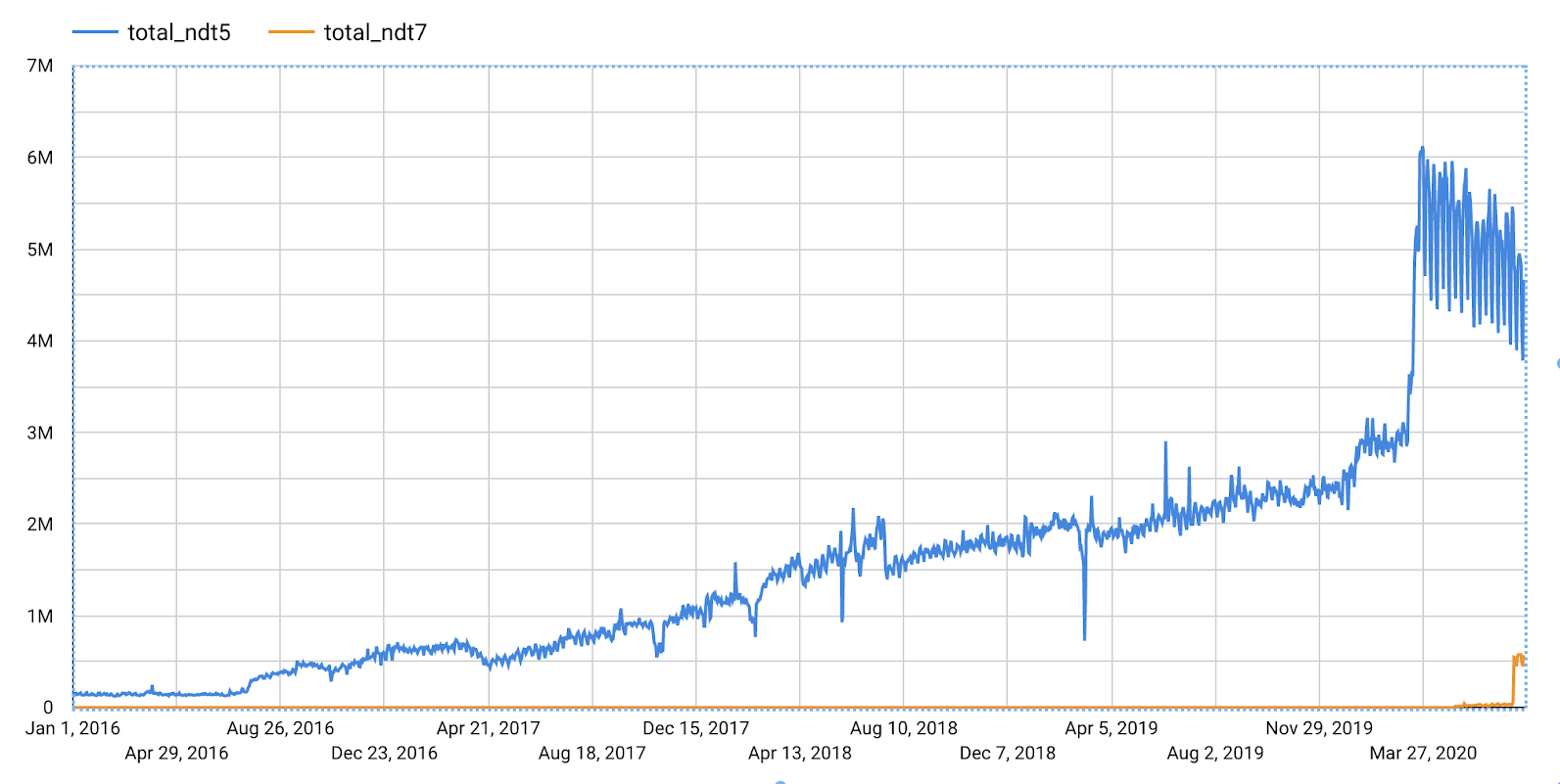This screenshot has width=1560, height=784.
Task: Click the Apr 5, 2019 axis label
Action: (x=1111, y=728)
